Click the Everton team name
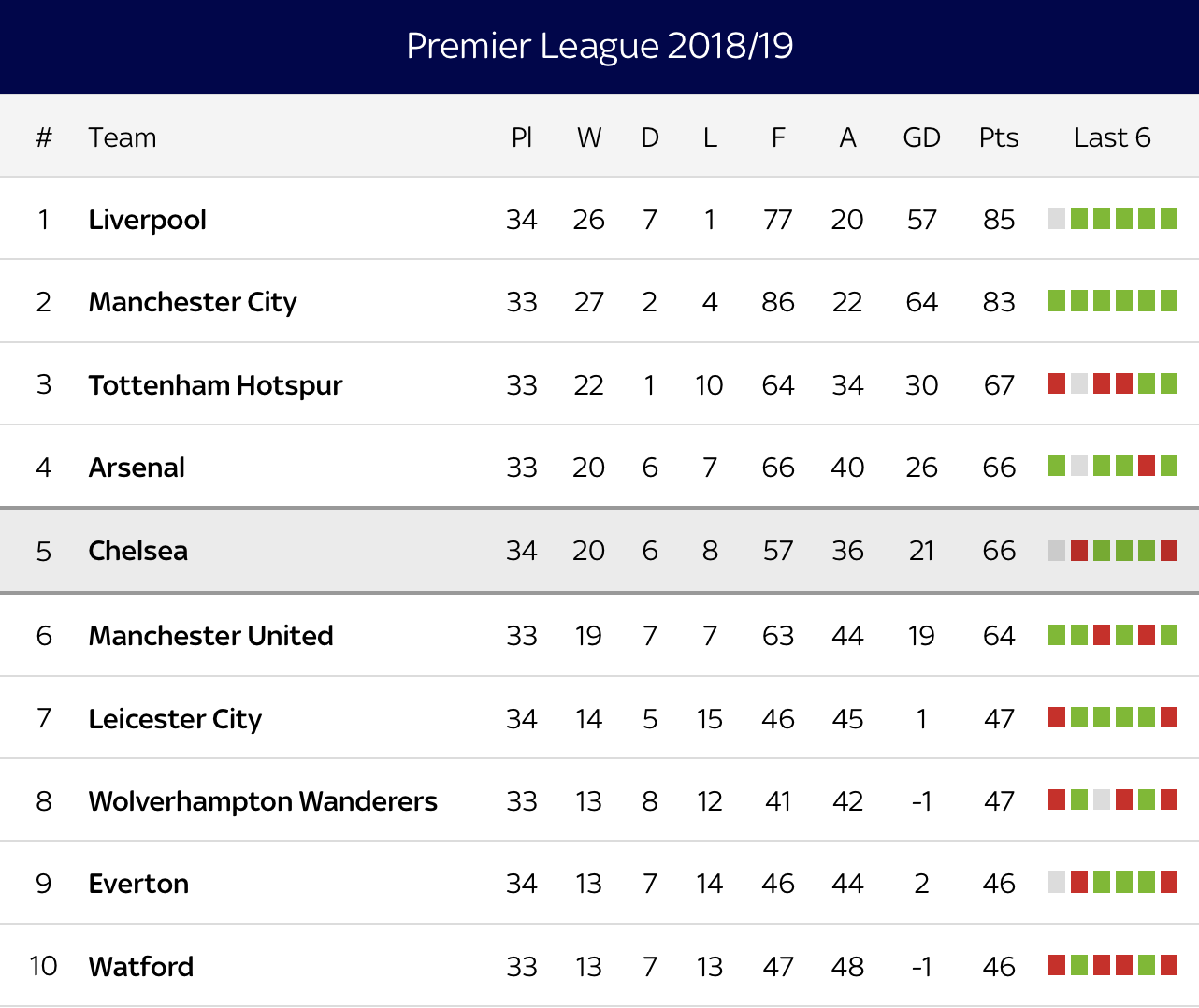The width and height of the screenshot is (1199, 1008). click(138, 884)
